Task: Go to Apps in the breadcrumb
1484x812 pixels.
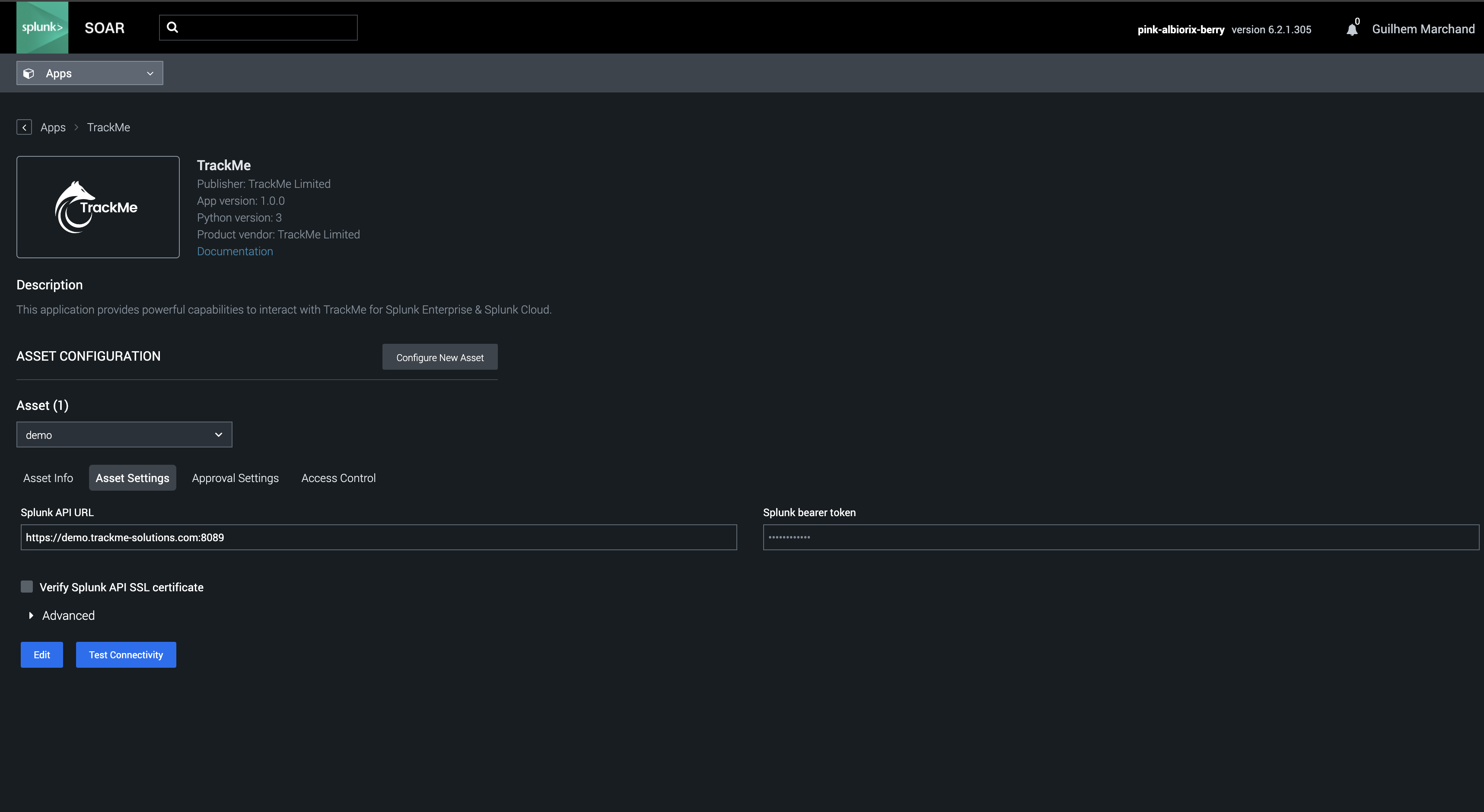Action: 53,127
